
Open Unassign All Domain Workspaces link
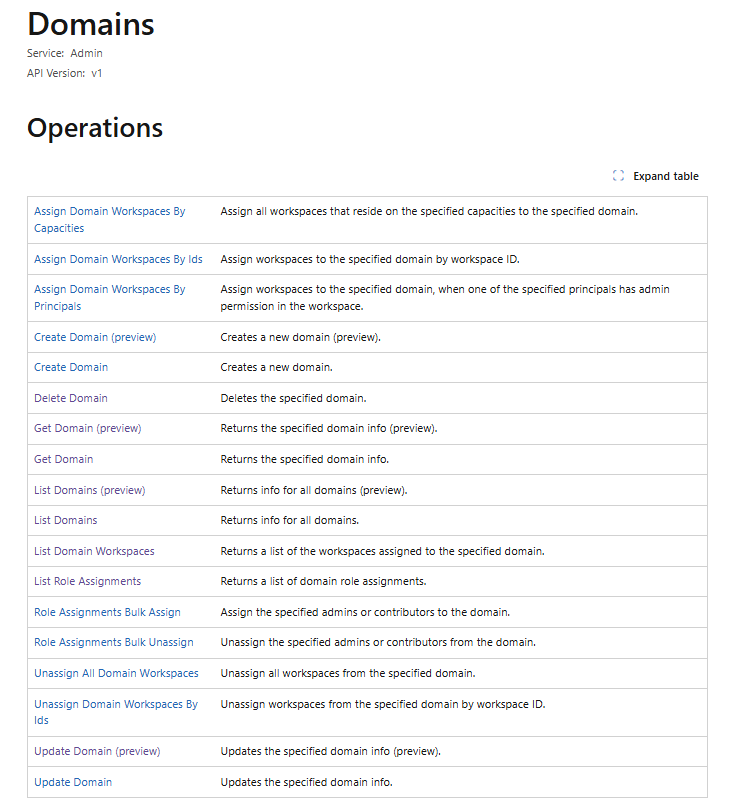pos(116,673)
